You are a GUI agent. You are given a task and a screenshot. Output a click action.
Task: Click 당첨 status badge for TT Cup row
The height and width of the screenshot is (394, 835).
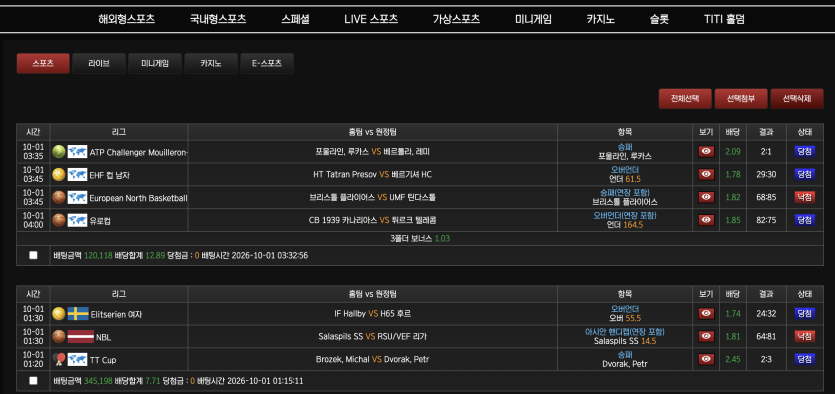[x=805, y=359]
